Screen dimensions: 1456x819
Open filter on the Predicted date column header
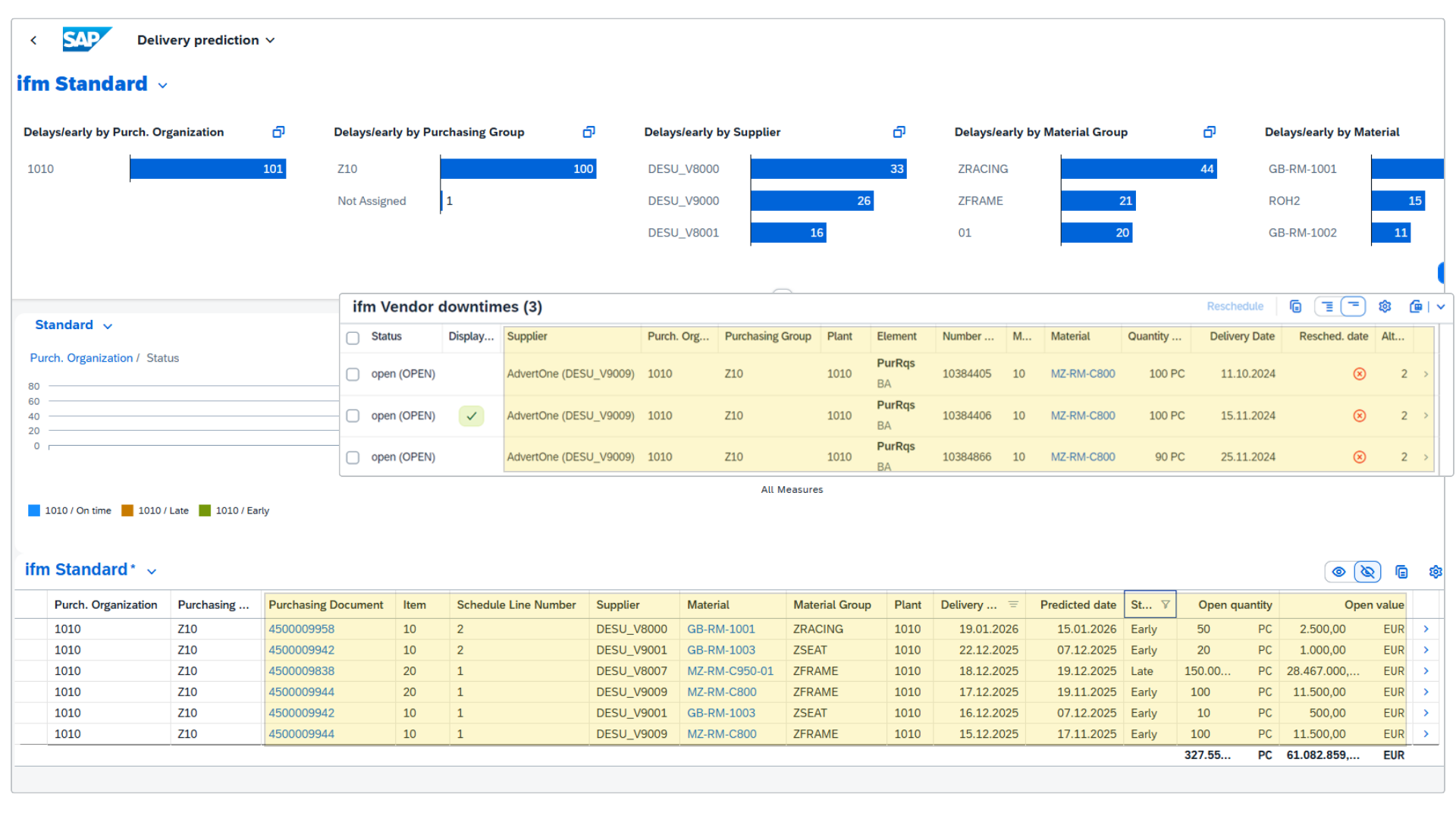click(1077, 604)
